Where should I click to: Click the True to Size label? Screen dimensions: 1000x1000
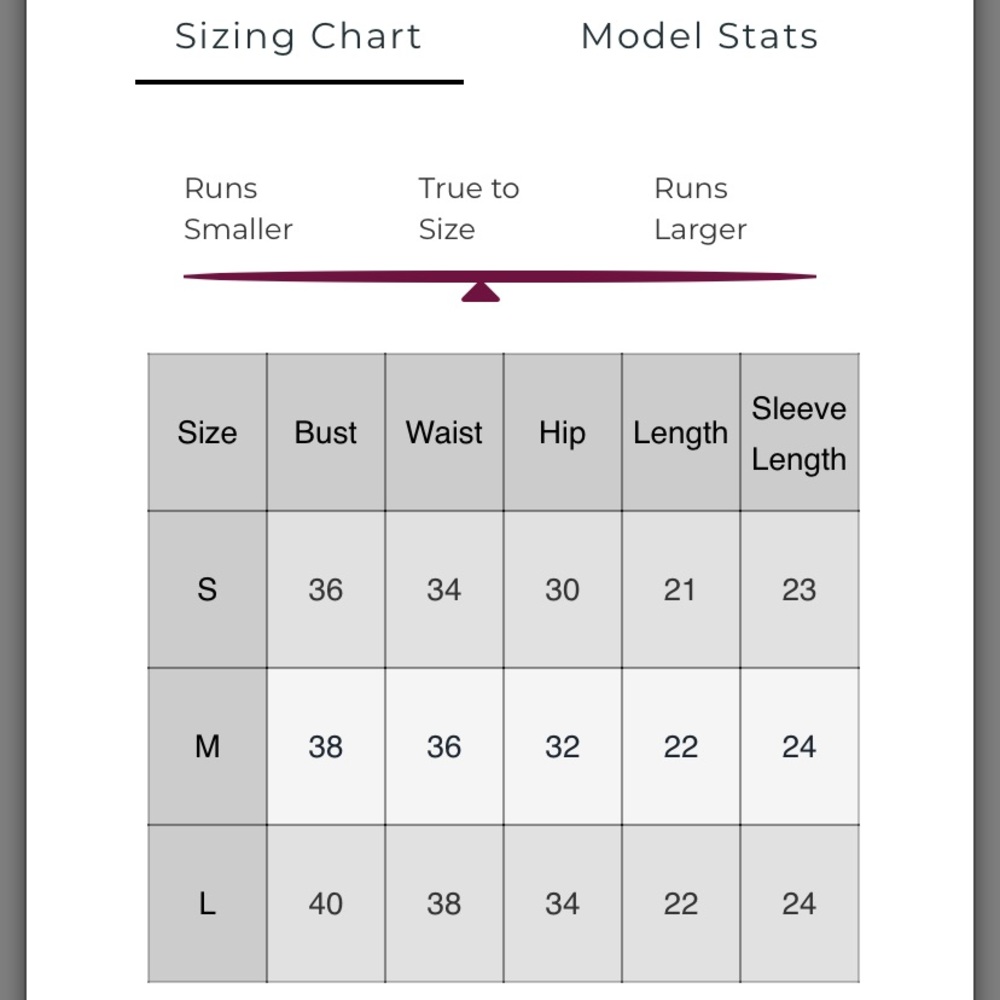point(468,209)
